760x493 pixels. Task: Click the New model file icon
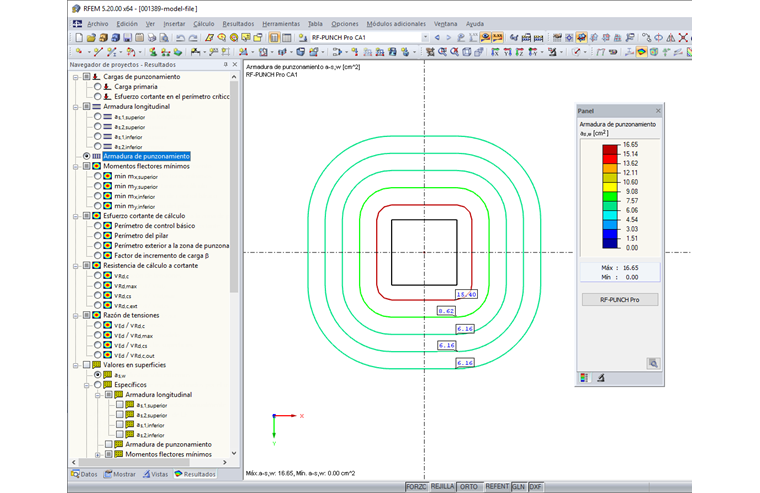tap(79, 37)
